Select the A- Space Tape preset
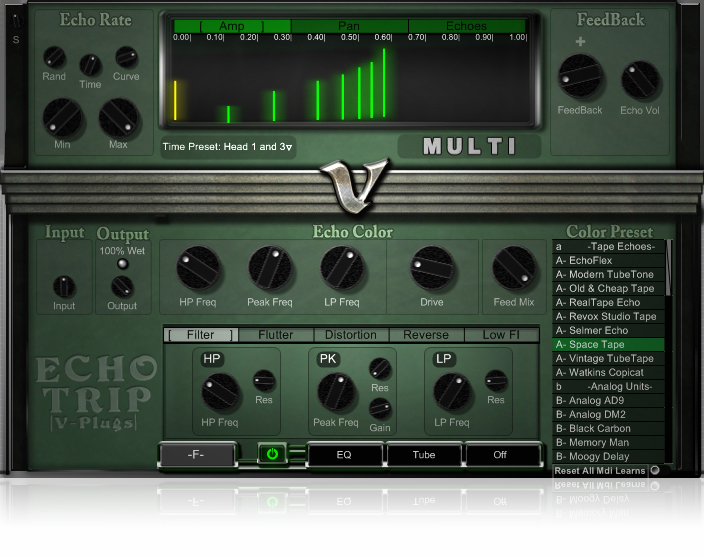The image size is (704, 558). tap(608, 344)
